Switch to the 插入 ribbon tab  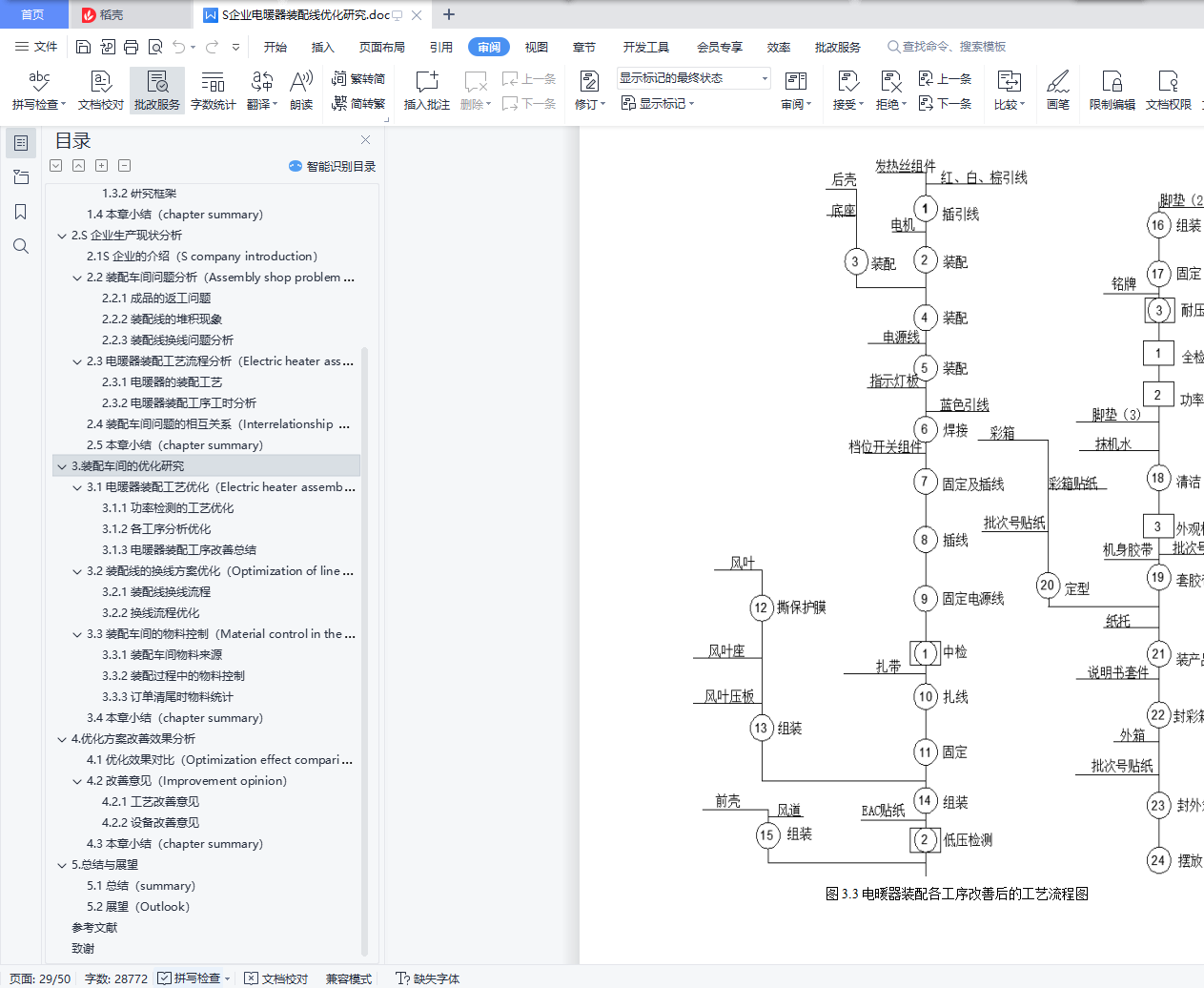pyautogui.click(x=323, y=47)
